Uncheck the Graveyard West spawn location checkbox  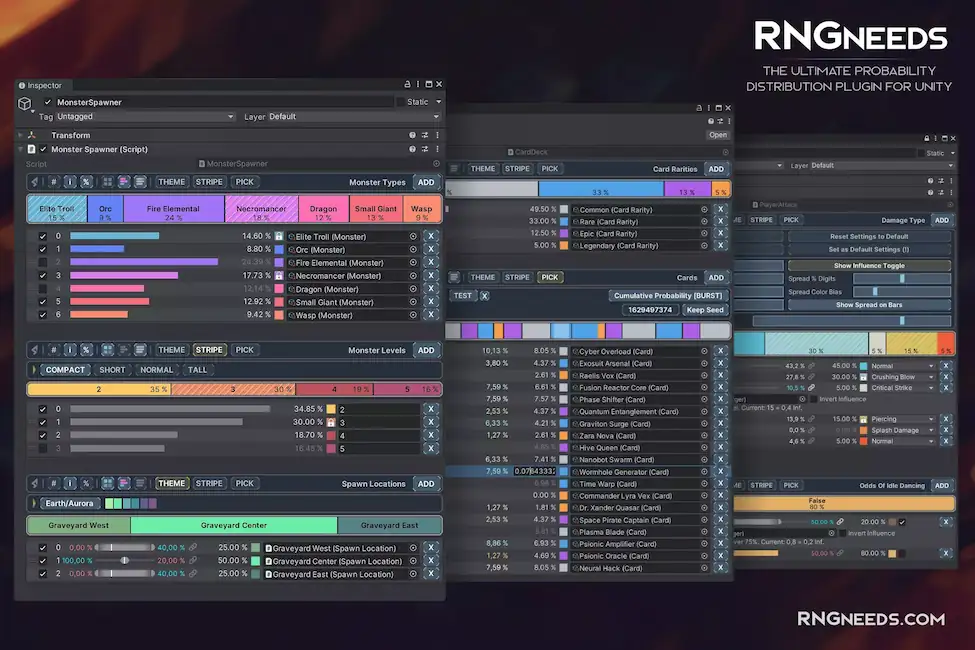point(42,548)
